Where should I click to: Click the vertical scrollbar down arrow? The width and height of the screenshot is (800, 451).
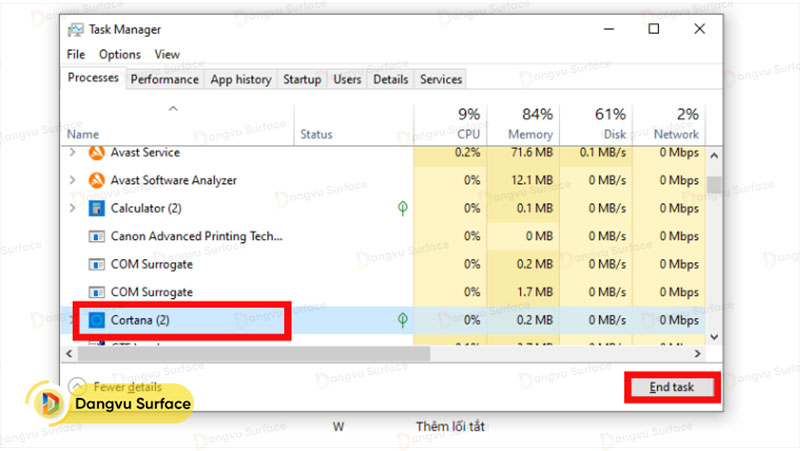[x=714, y=337]
